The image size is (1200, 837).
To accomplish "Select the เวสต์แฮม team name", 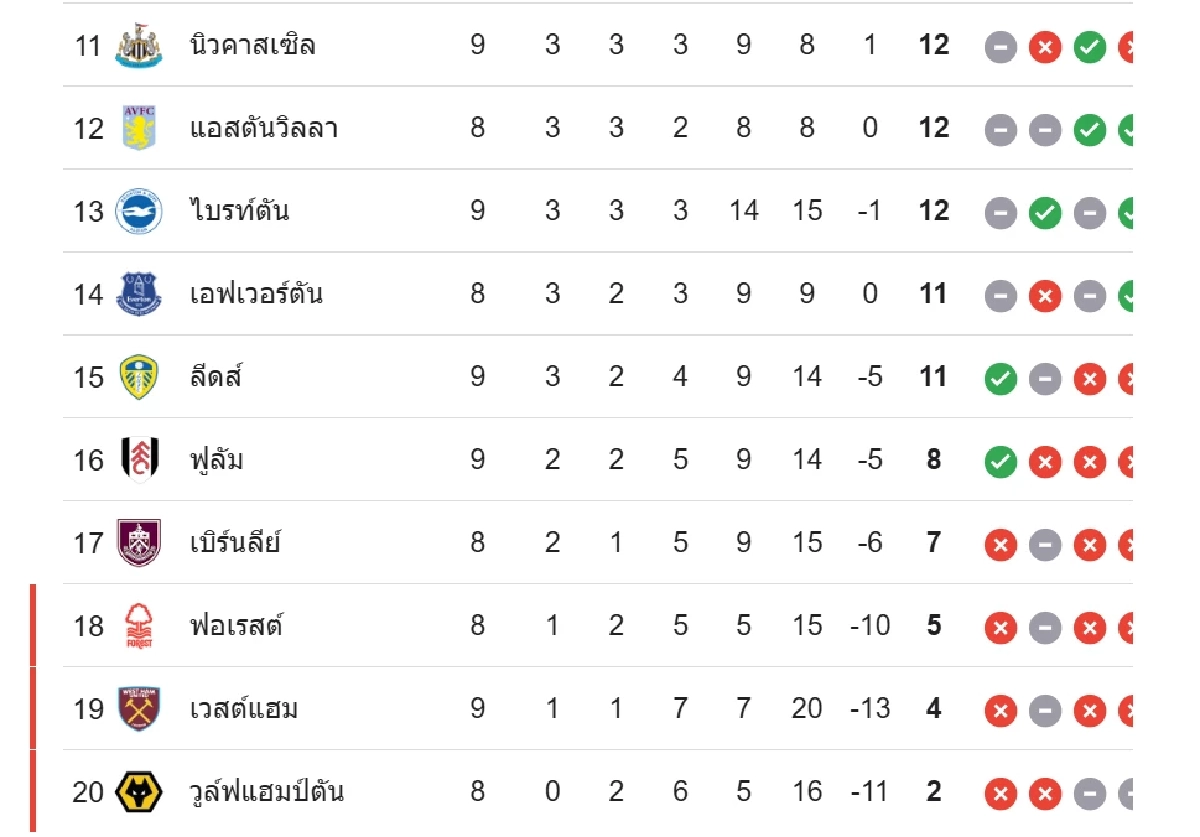I will [244, 709].
